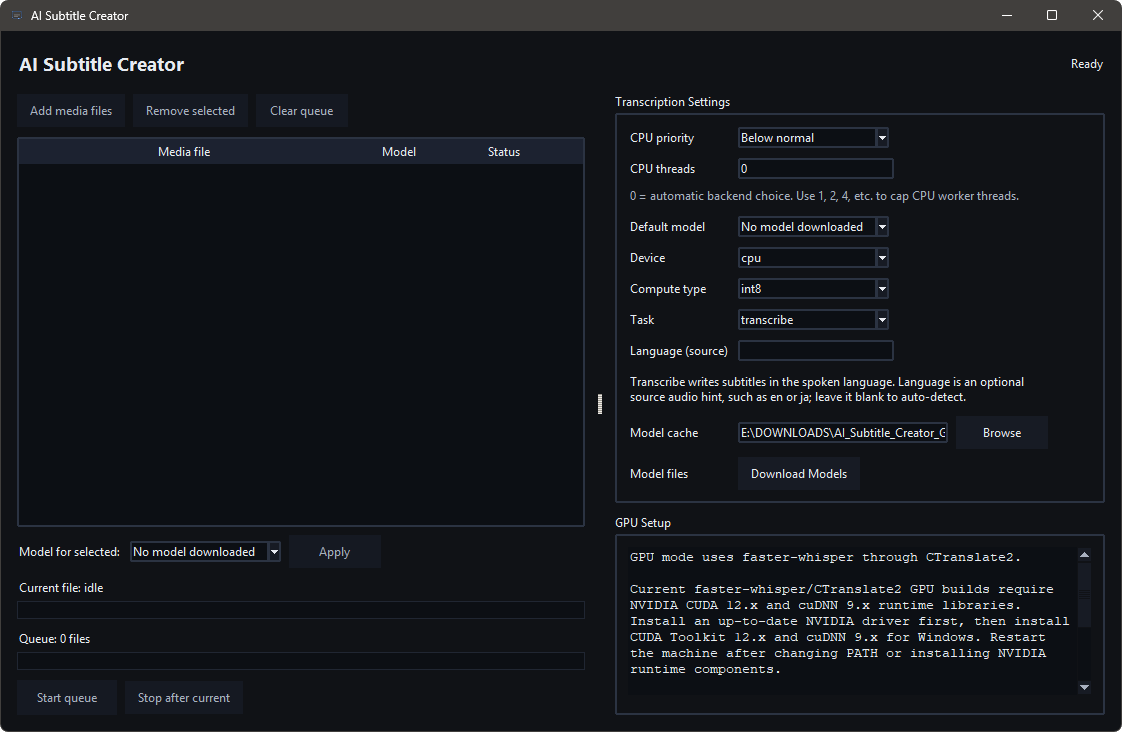Viewport: 1122px width, 732px height.
Task: Click the current file progress bar
Action: [x=301, y=610]
